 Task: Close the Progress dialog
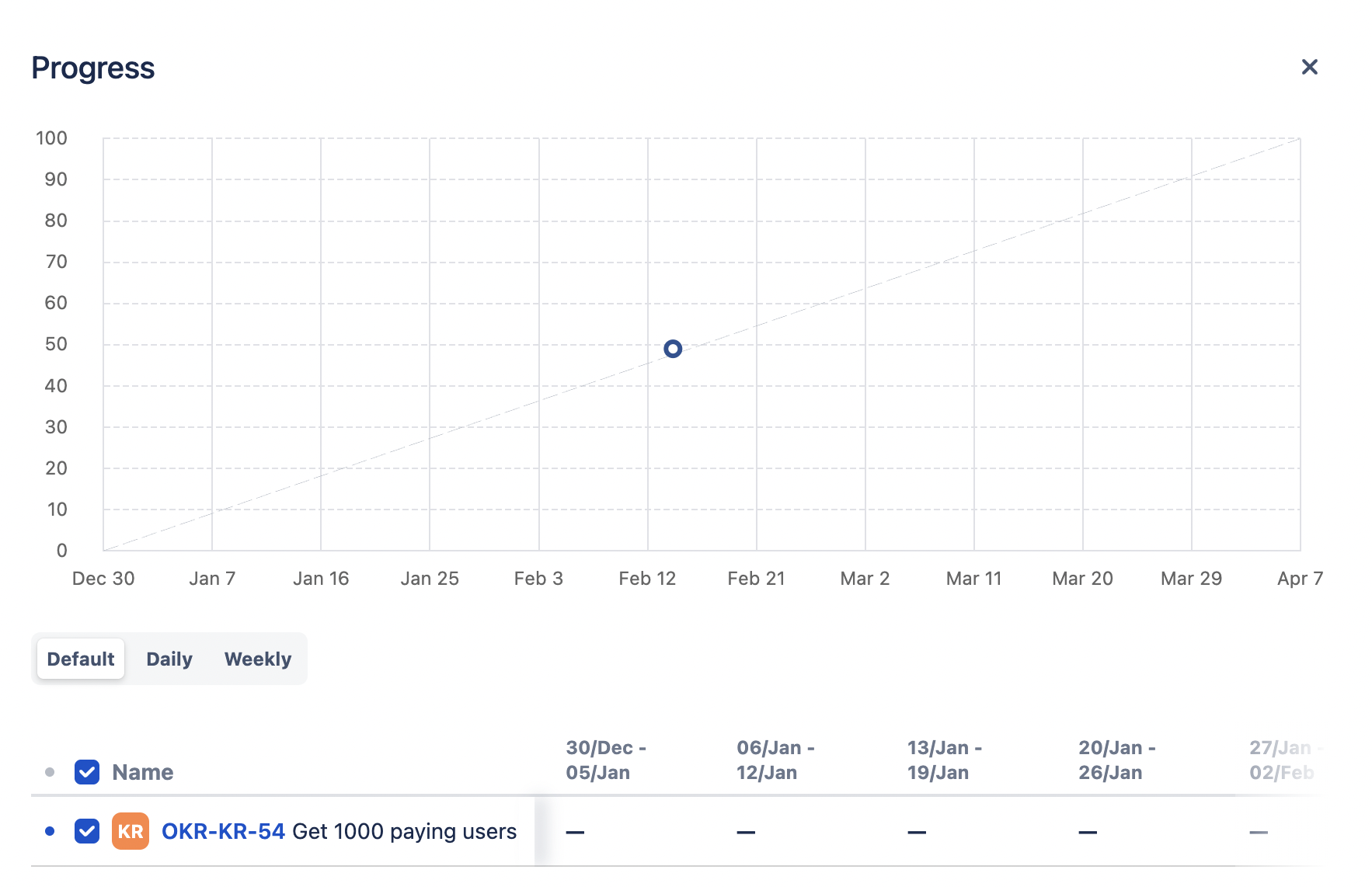pos(1309,67)
